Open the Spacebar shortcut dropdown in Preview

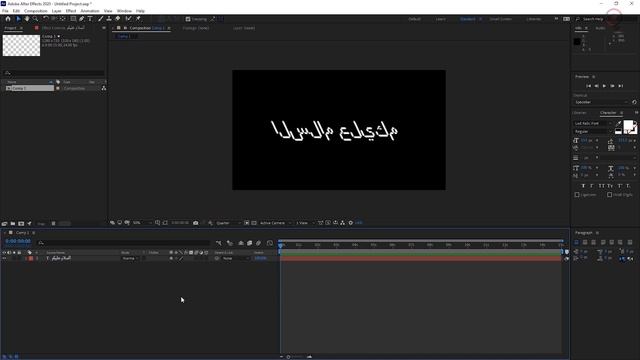tap(602, 102)
